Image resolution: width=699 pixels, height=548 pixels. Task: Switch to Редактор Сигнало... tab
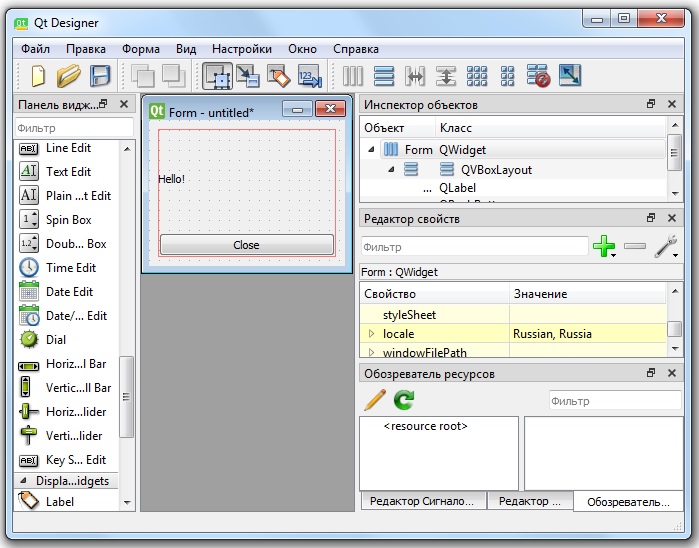pyautogui.click(x=422, y=501)
